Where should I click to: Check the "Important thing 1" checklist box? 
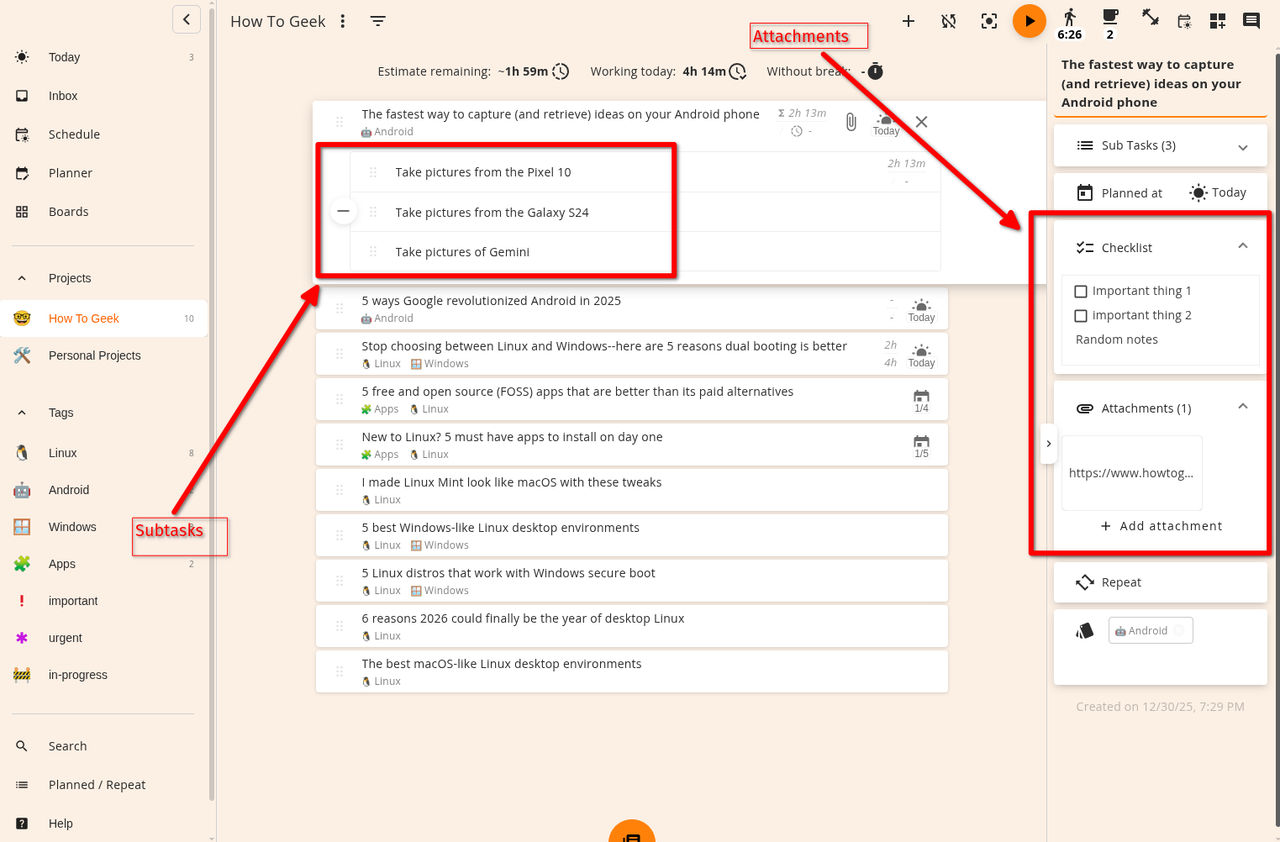[1080, 291]
